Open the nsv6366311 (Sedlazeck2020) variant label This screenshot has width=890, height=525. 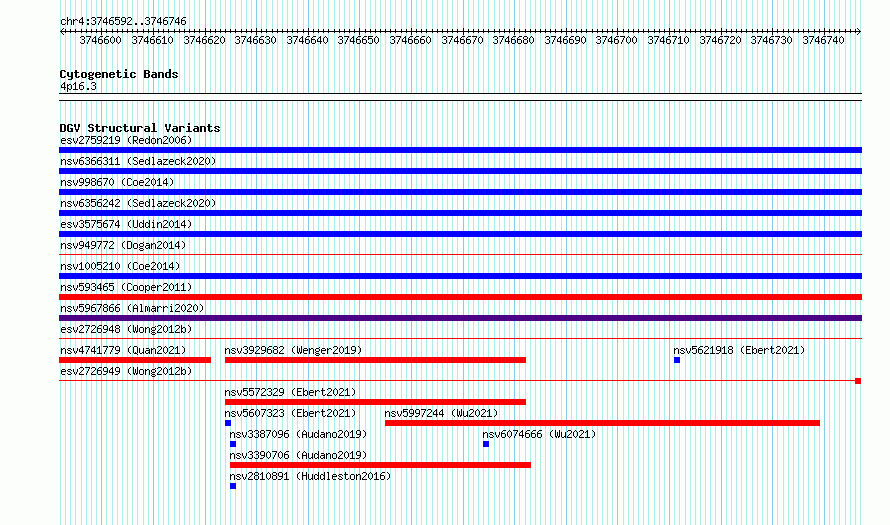click(x=138, y=161)
